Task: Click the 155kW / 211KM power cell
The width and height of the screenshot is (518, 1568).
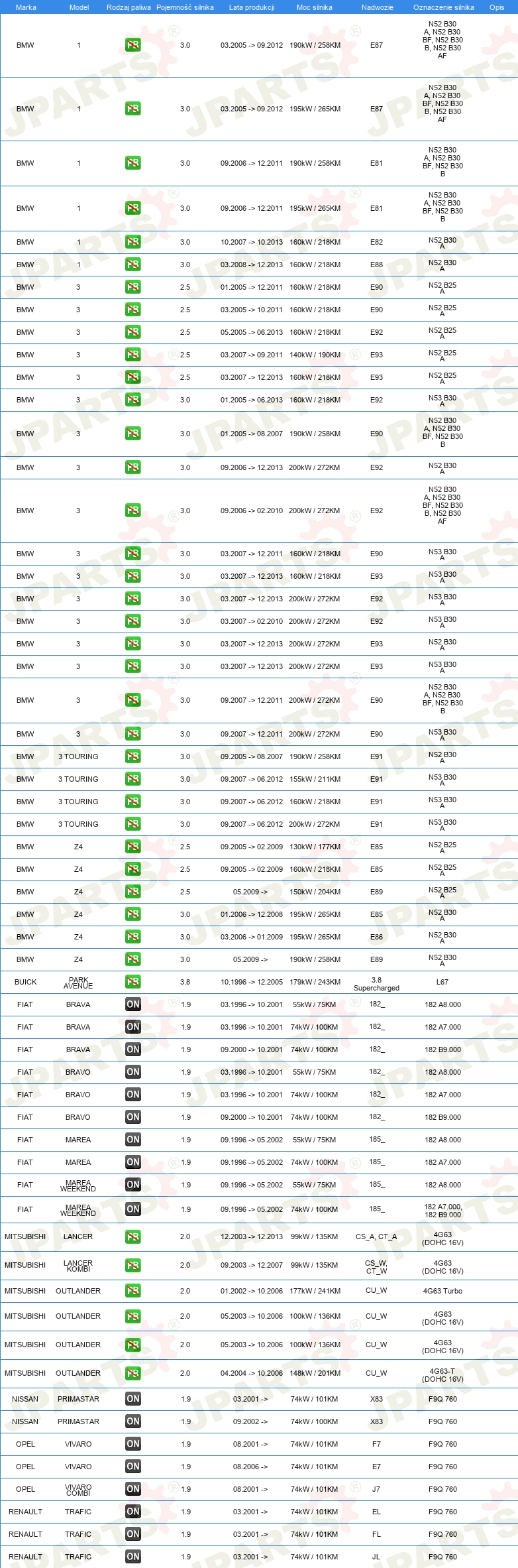Action: click(315, 779)
